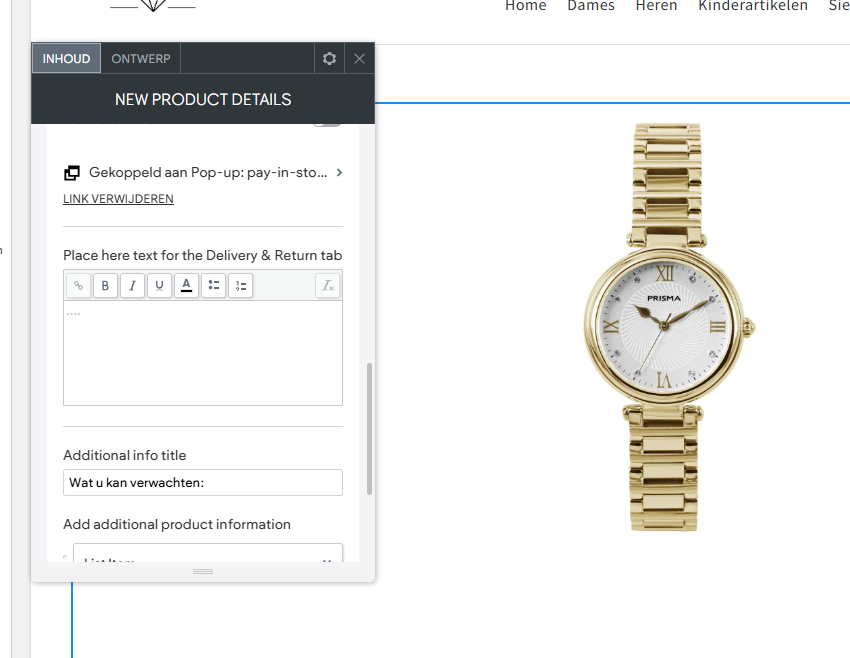Click into the Delivery & Return text area

click(x=203, y=353)
